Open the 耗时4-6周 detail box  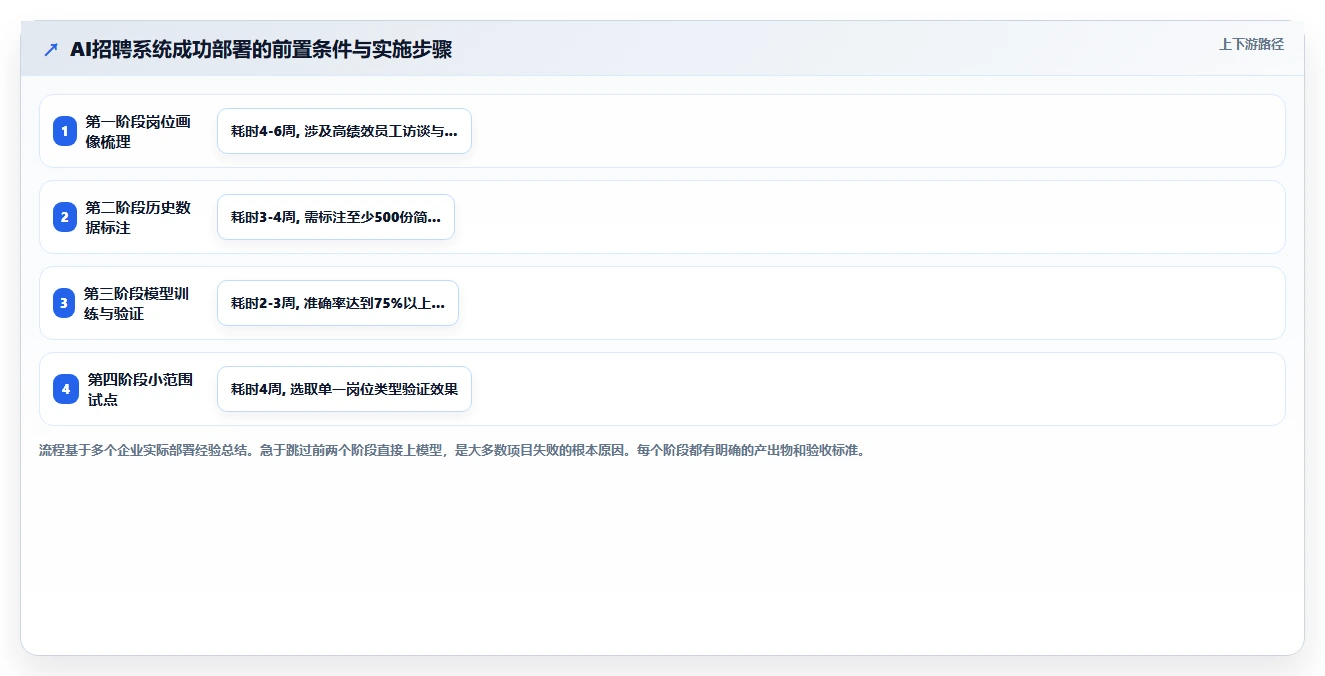(x=344, y=131)
